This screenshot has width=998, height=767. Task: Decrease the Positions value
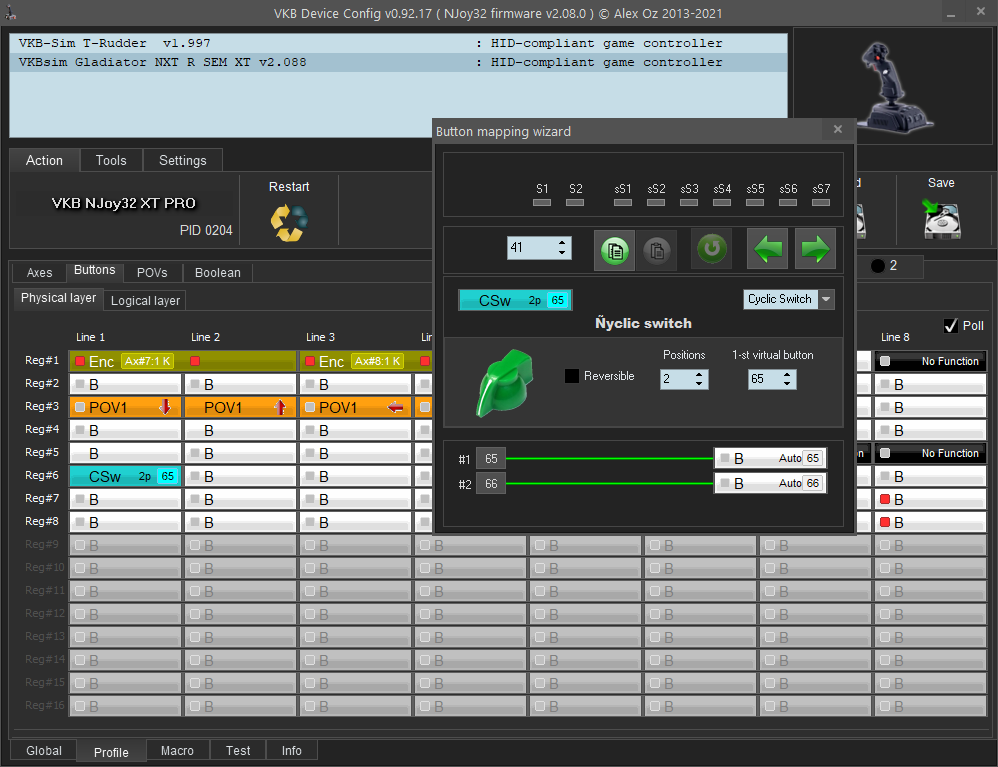click(x=699, y=384)
